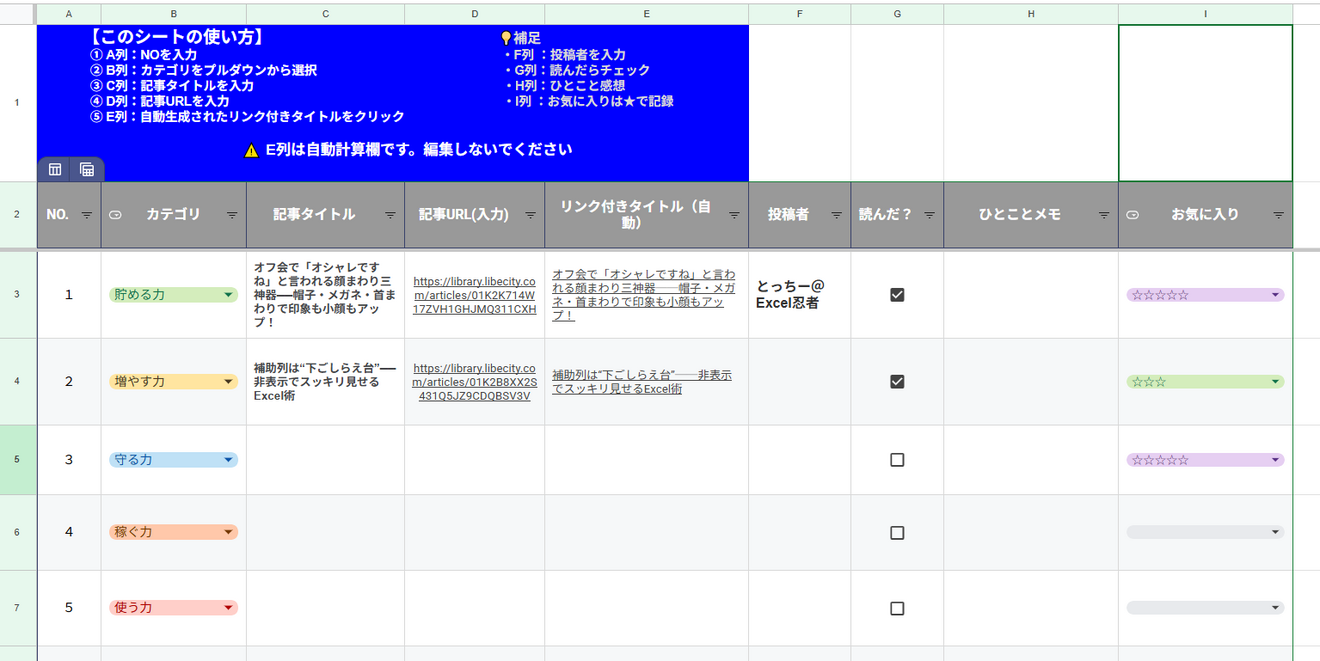Uncheck the 読んだ？ checkbox for NO.2
This screenshot has height=661, width=1320.
896,381
